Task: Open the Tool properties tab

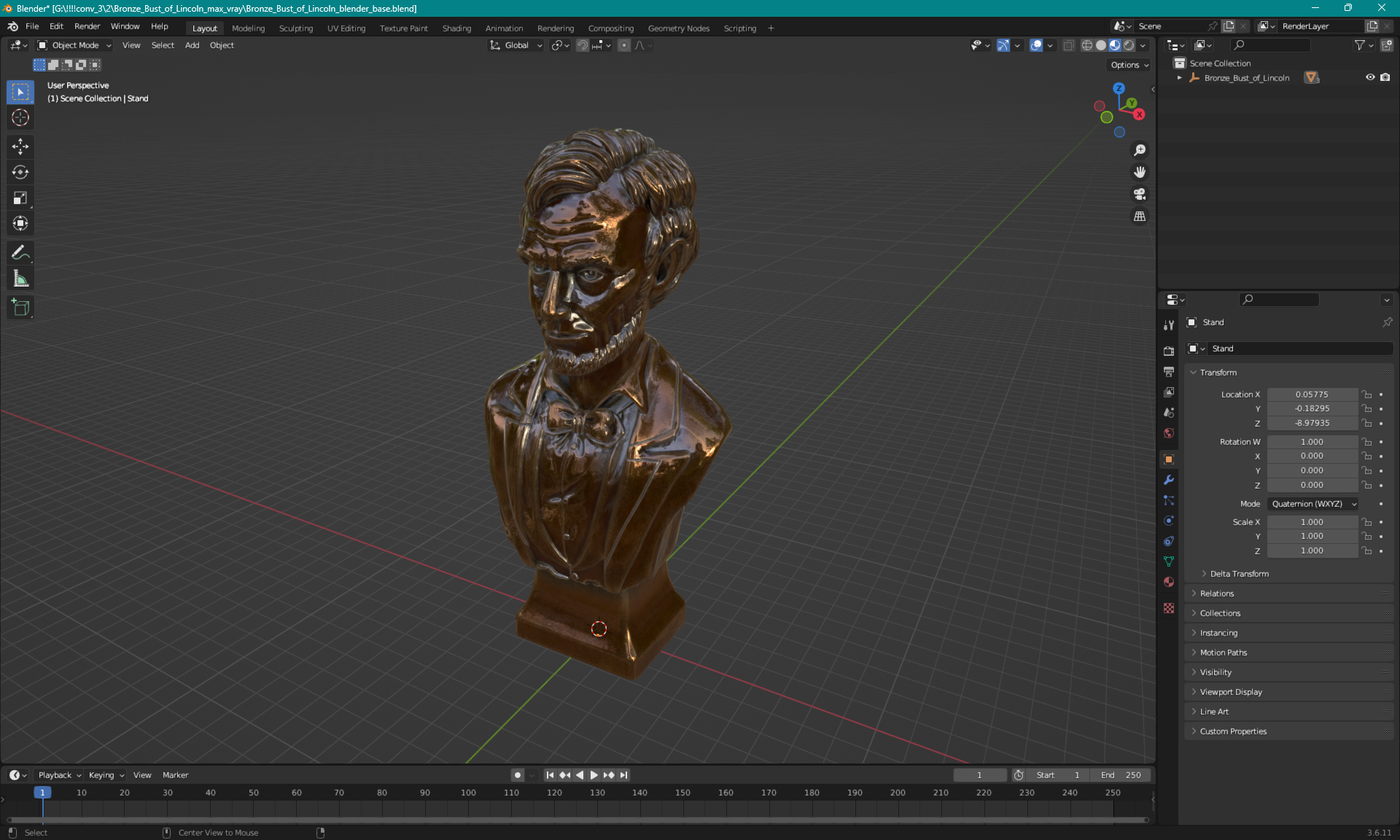Action: tap(1169, 325)
